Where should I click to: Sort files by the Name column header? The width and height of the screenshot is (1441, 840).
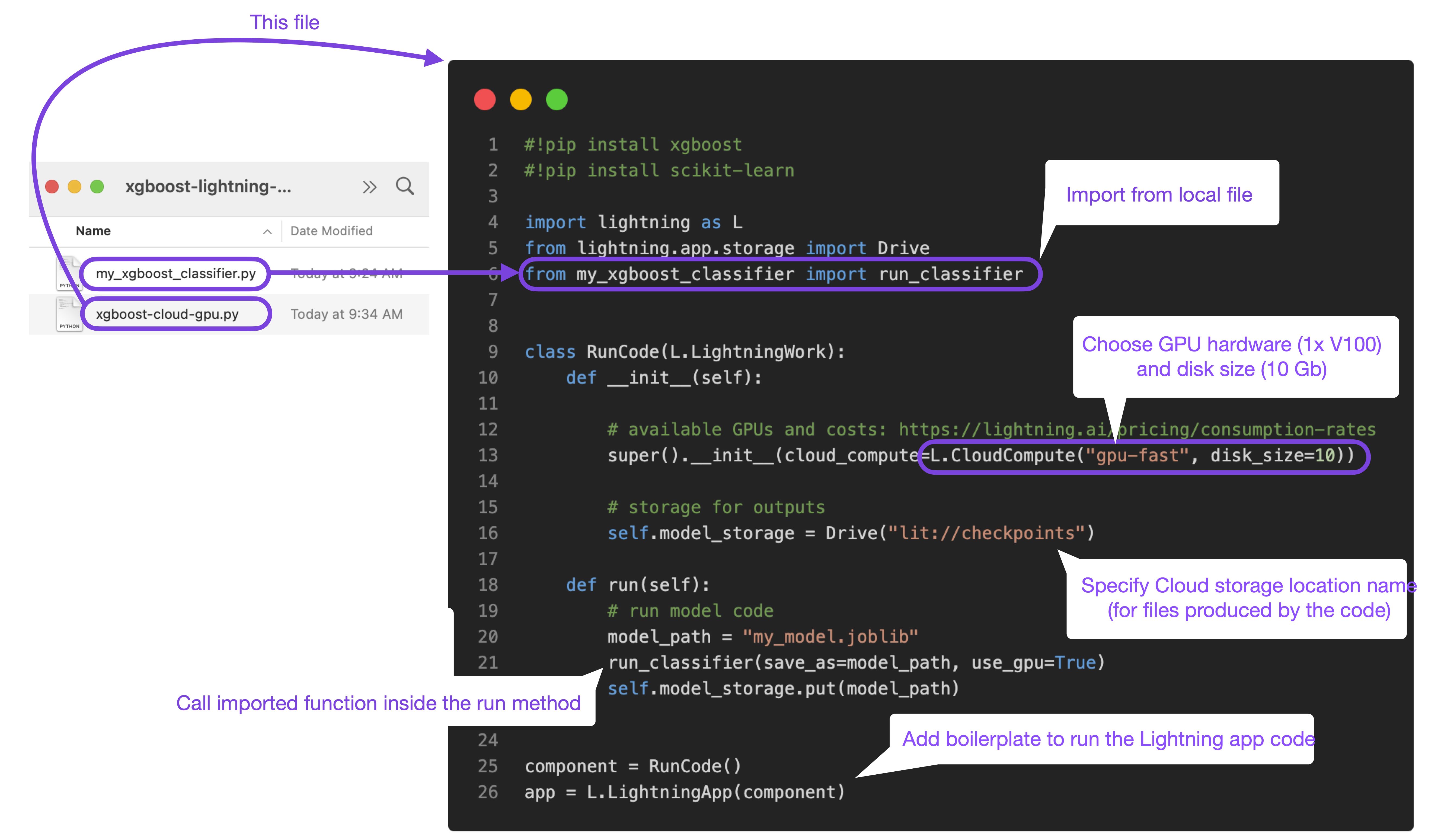93,231
